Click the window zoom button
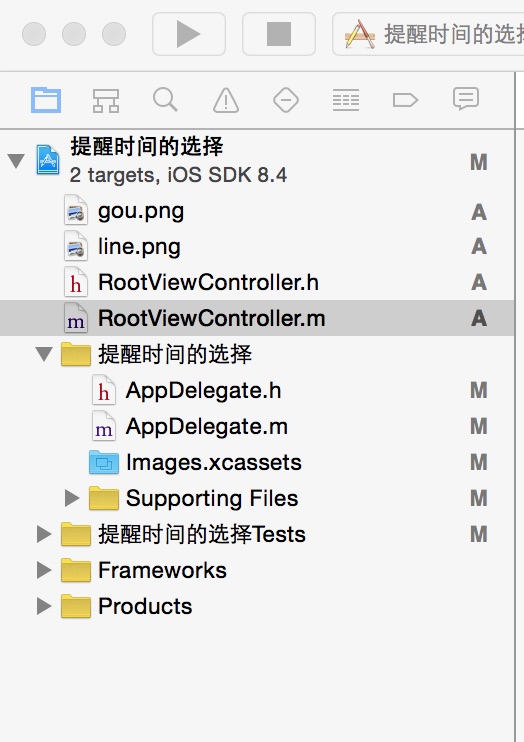Viewport: 524px width, 742px height. point(114,34)
